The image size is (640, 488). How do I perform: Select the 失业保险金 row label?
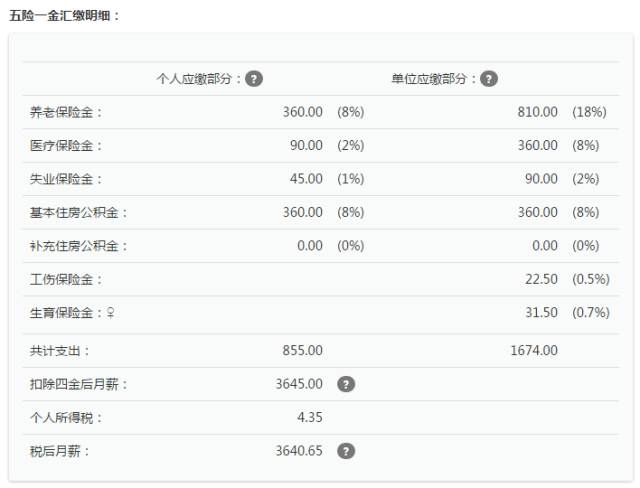[65, 179]
